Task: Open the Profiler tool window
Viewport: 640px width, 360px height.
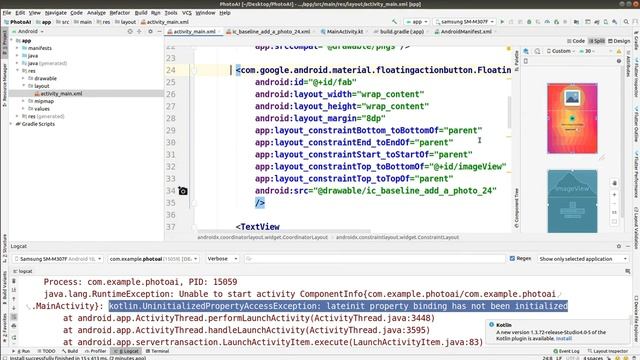Action: click(x=96, y=351)
